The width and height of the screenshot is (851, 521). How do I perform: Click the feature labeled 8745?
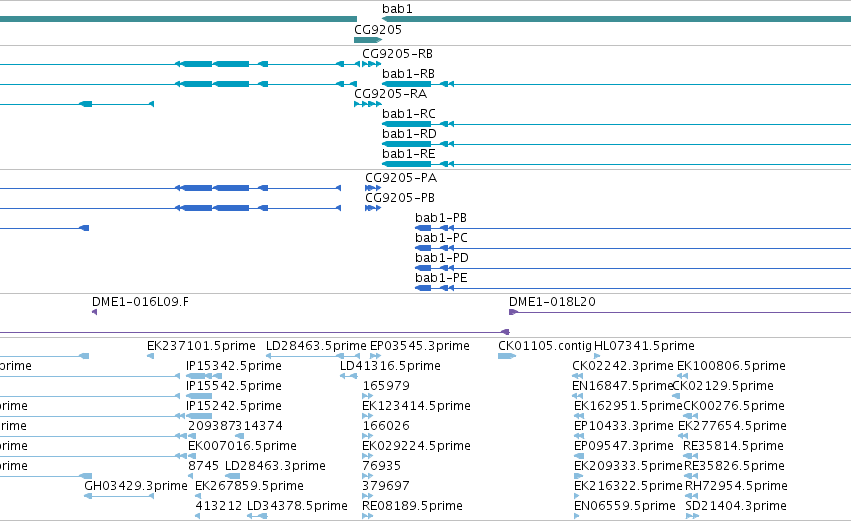(x=204, y=467)
